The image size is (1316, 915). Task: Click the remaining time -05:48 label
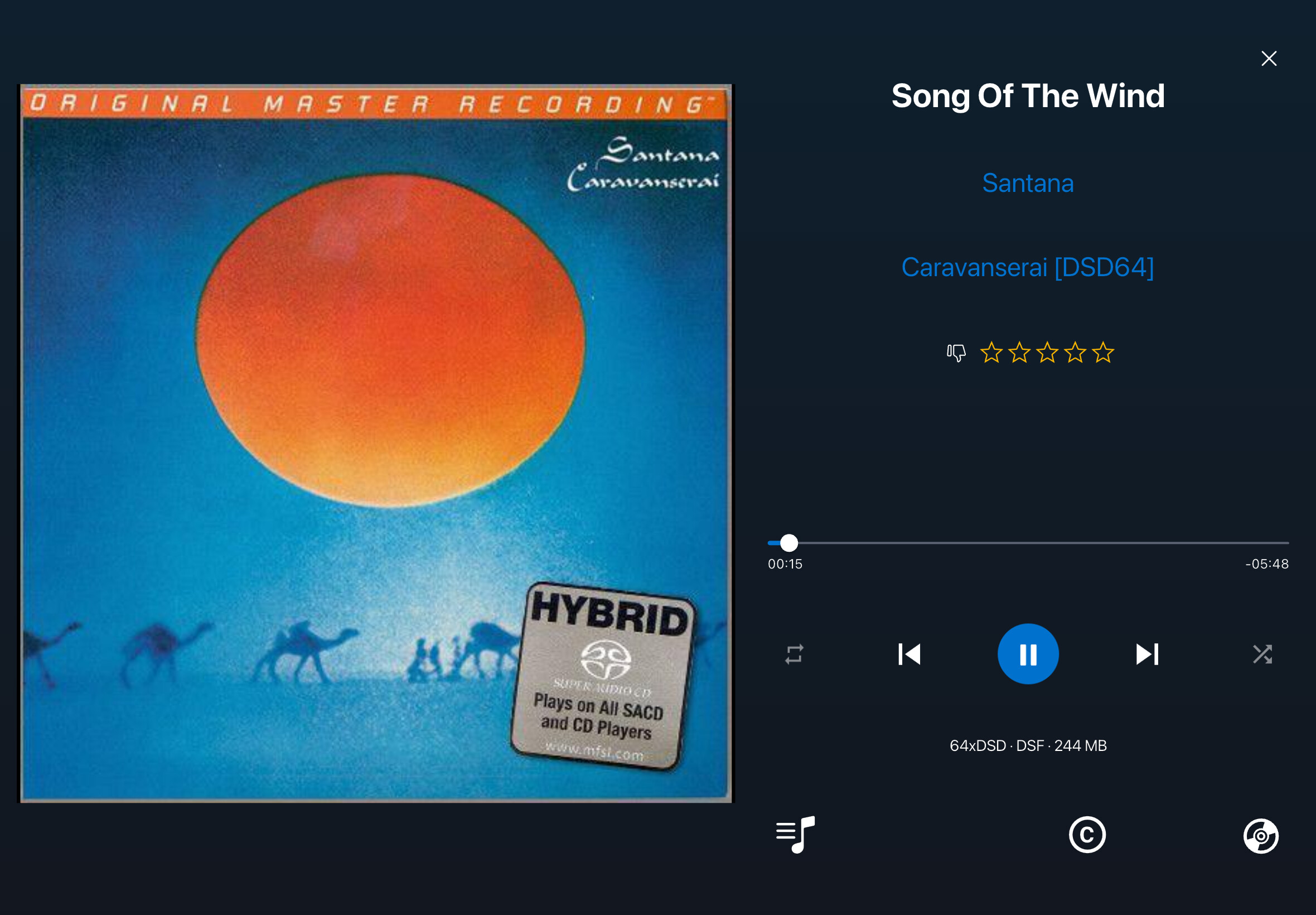pyautogui.click(x=1267, y=564)
